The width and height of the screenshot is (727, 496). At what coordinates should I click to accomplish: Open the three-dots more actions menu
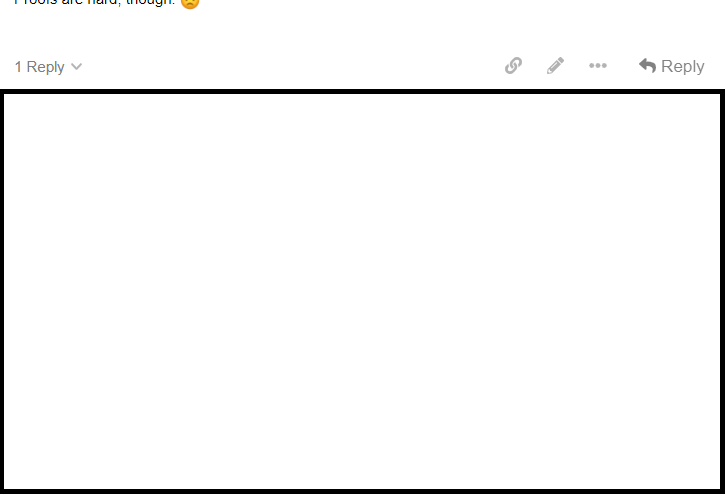[598, 66]
